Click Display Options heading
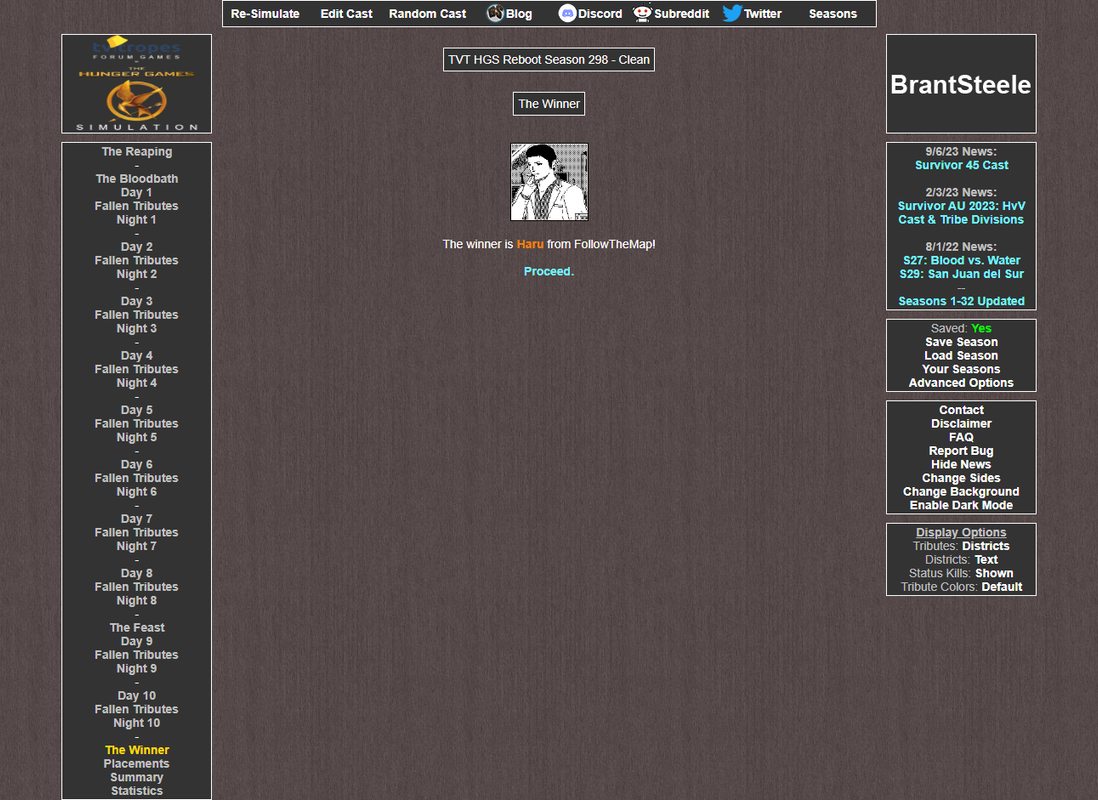 pos(961,532)
